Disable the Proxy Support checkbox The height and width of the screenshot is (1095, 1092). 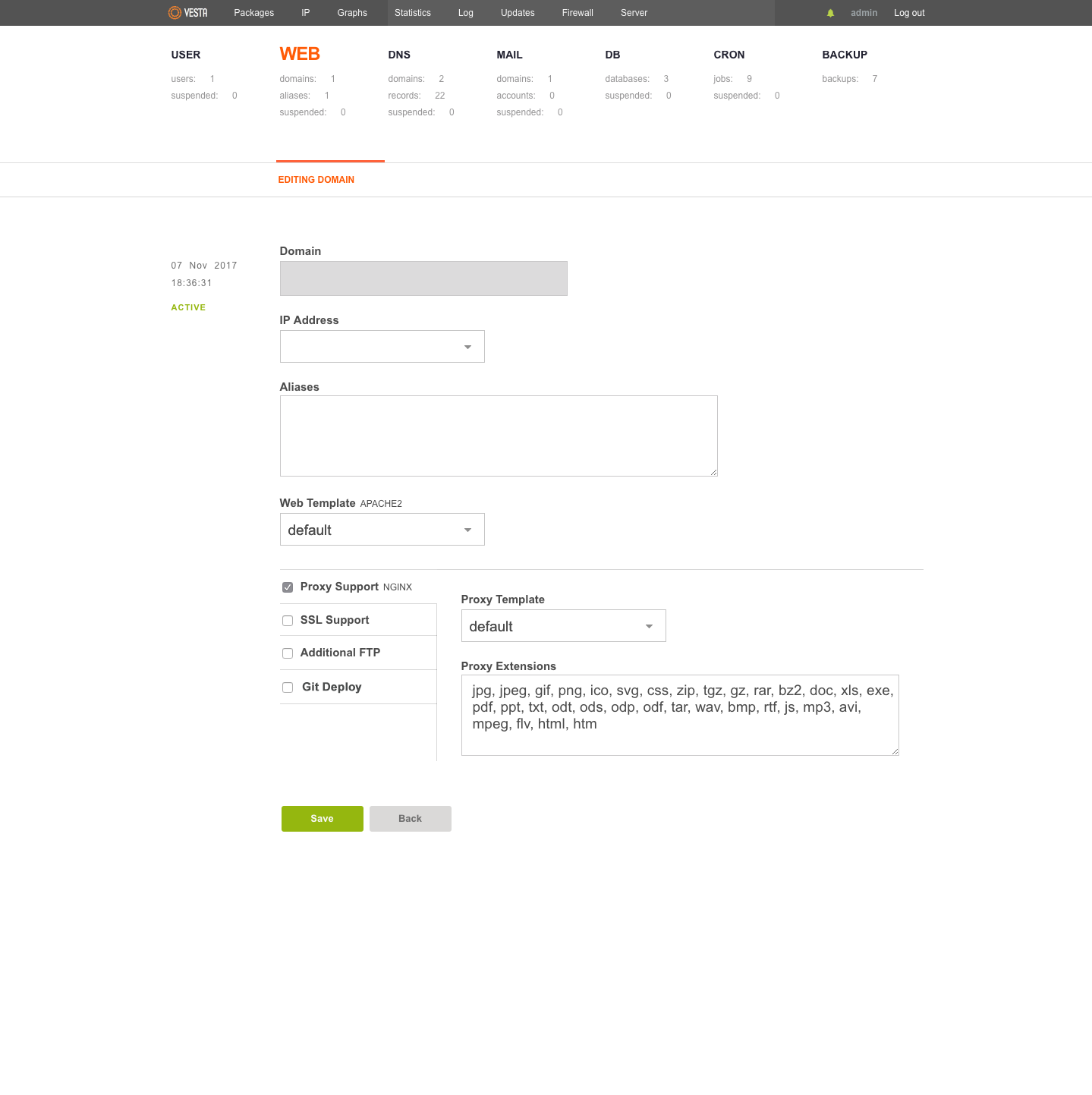point(288,587)
